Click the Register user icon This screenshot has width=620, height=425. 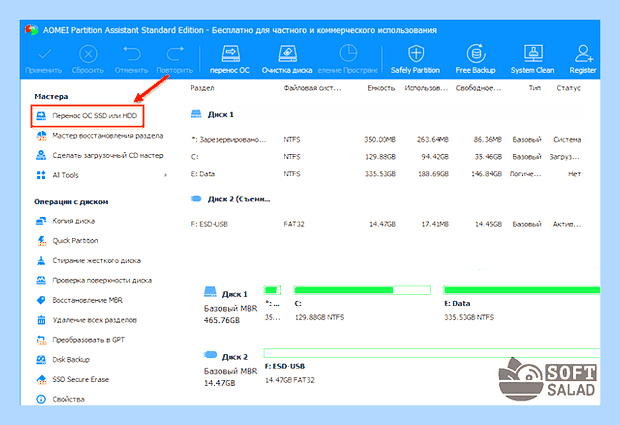(583, 54)
